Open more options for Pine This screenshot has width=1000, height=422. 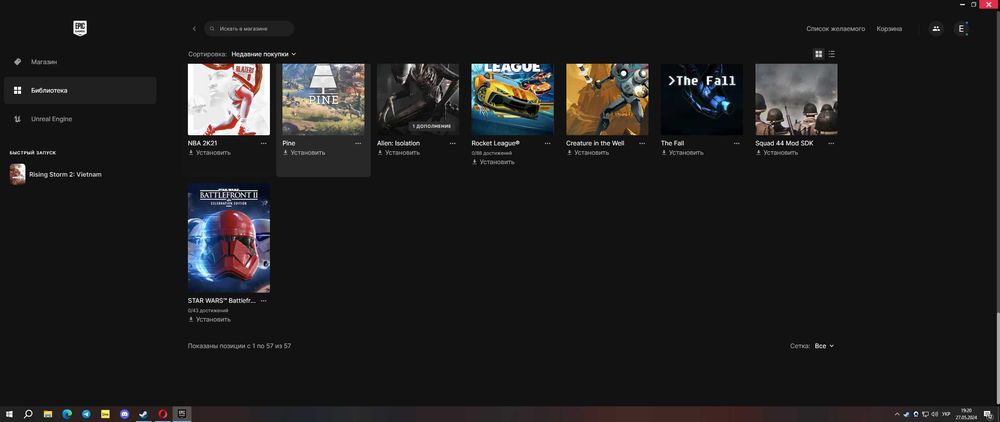(x=358, y=143)
